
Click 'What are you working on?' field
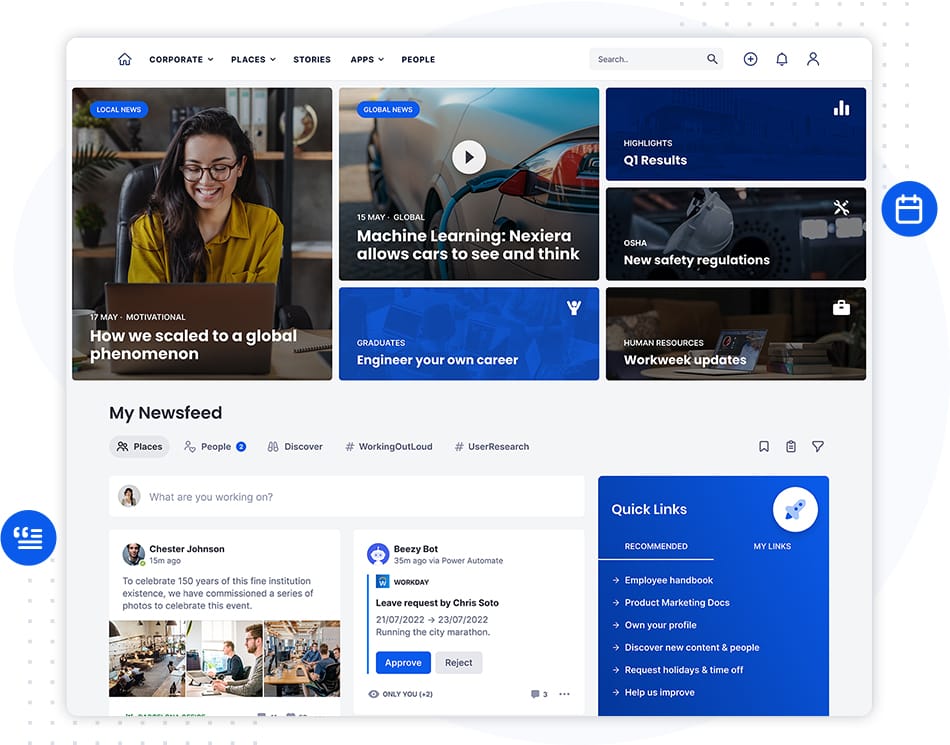347,497
